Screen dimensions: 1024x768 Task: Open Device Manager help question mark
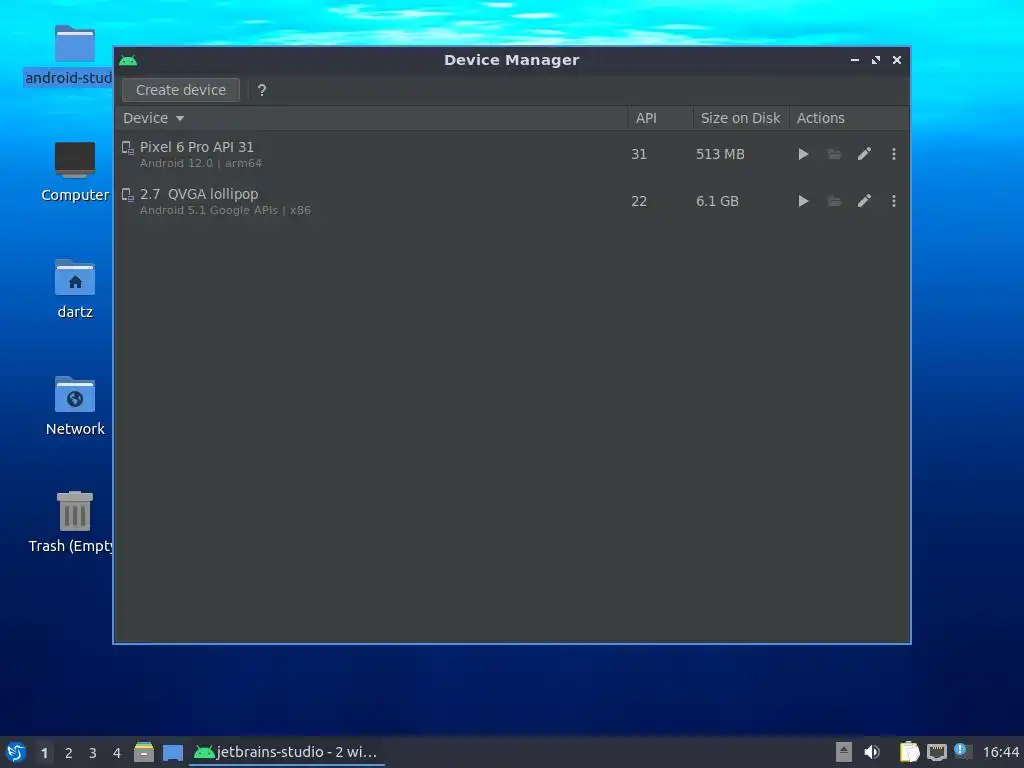[262, 90]
